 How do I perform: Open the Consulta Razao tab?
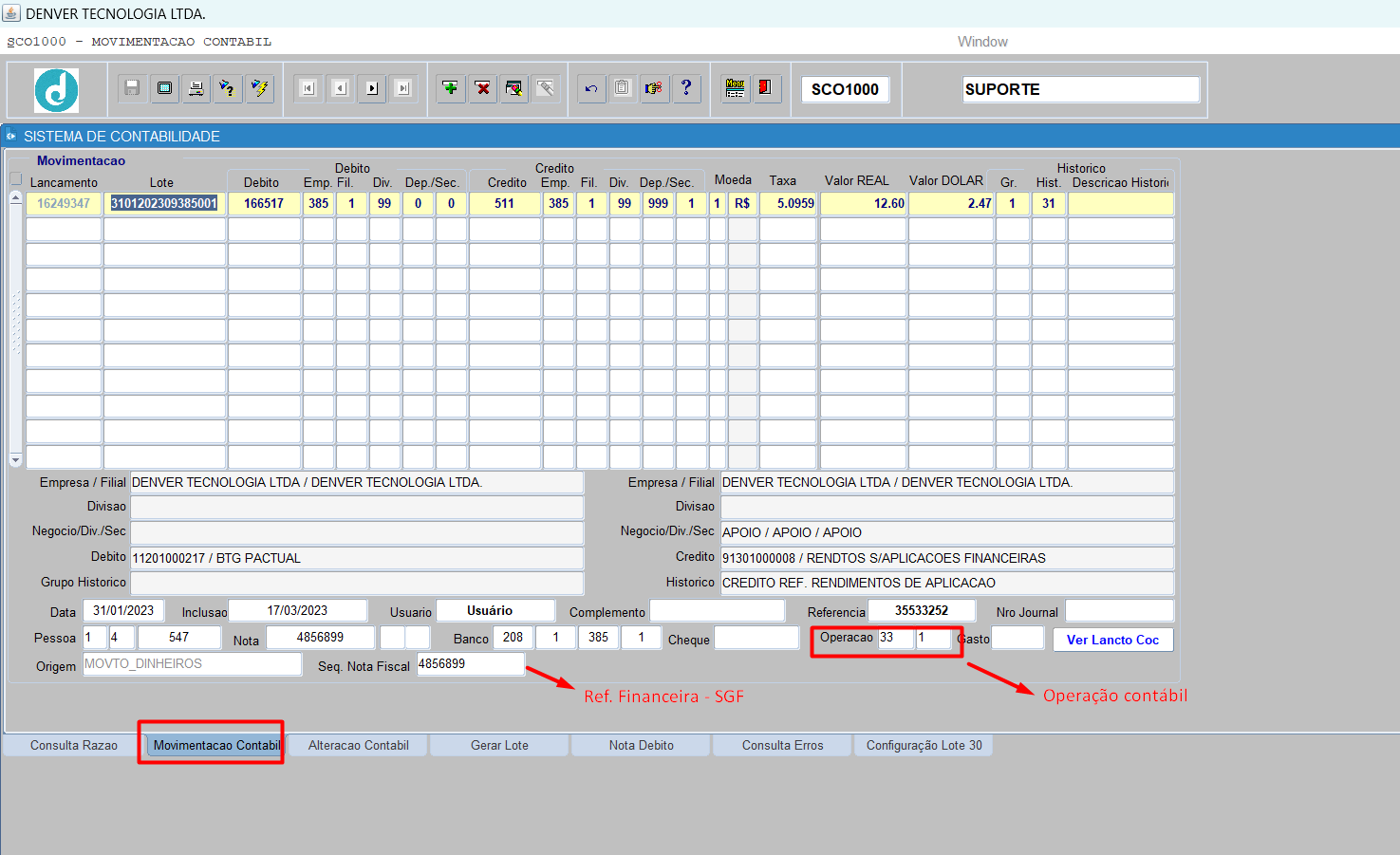(74, 745)
